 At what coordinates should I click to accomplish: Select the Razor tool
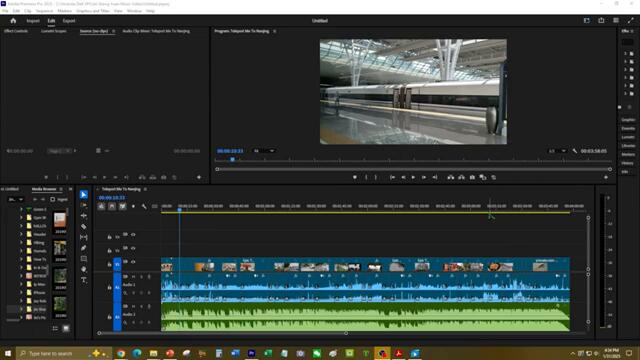pos(84,227)
